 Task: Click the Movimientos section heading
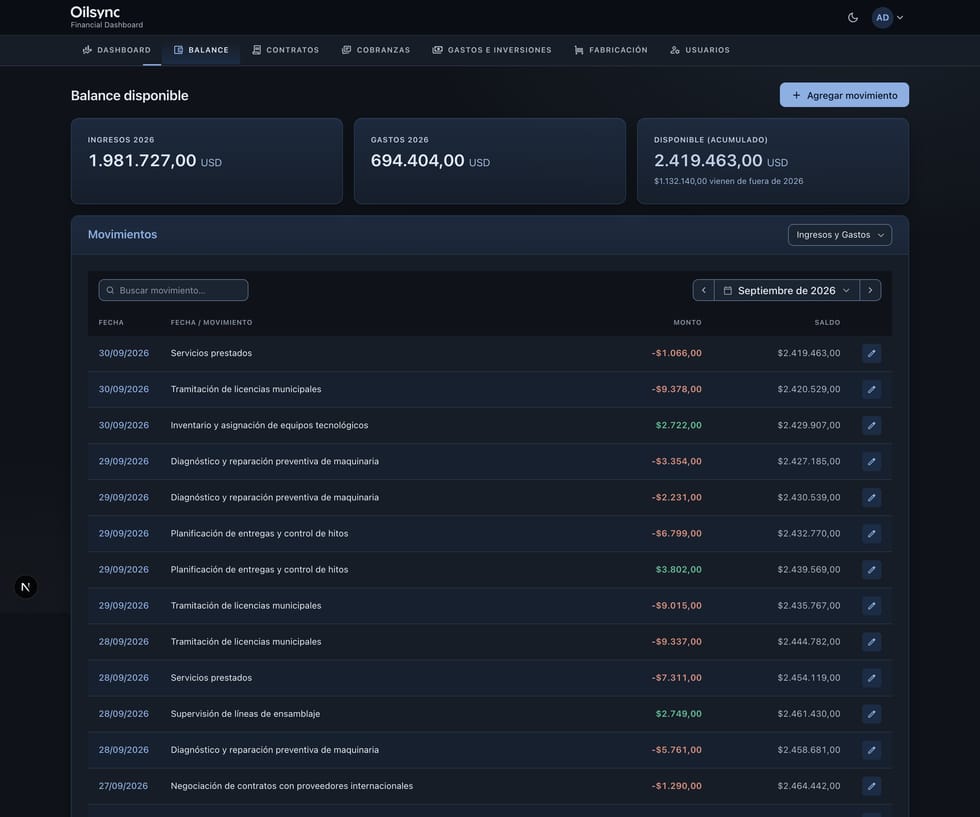pos(122,234)
